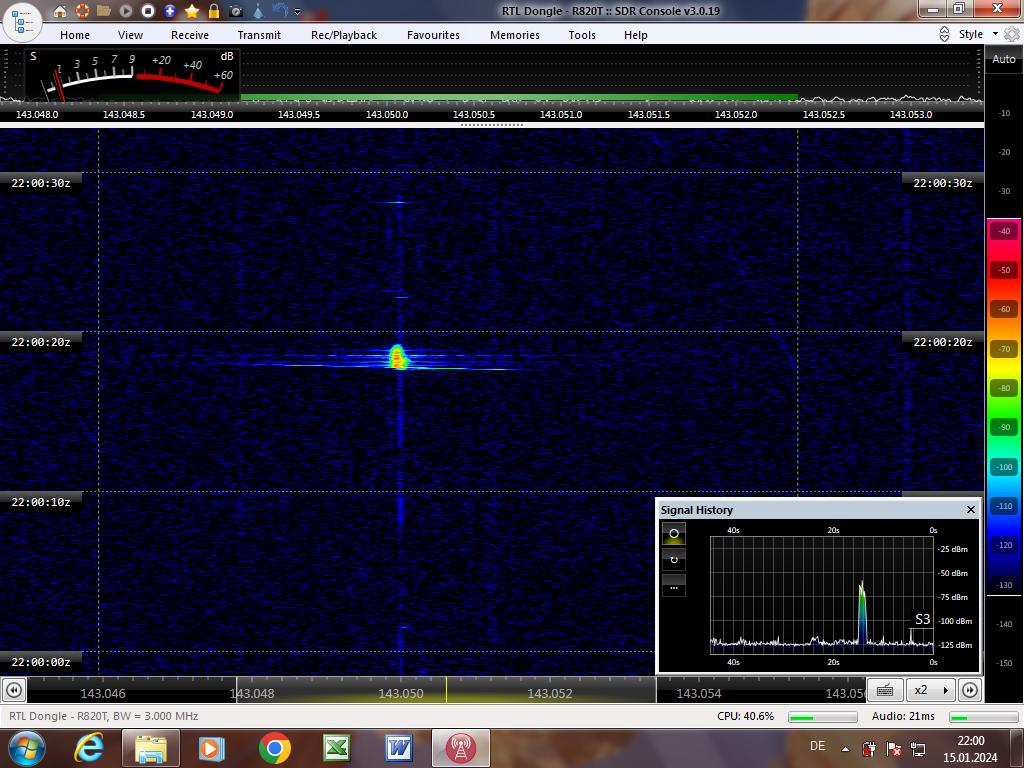Click the CPU: 40.6% status text
This screenshot has height=768, width=1024.
(x=745, y=716)
